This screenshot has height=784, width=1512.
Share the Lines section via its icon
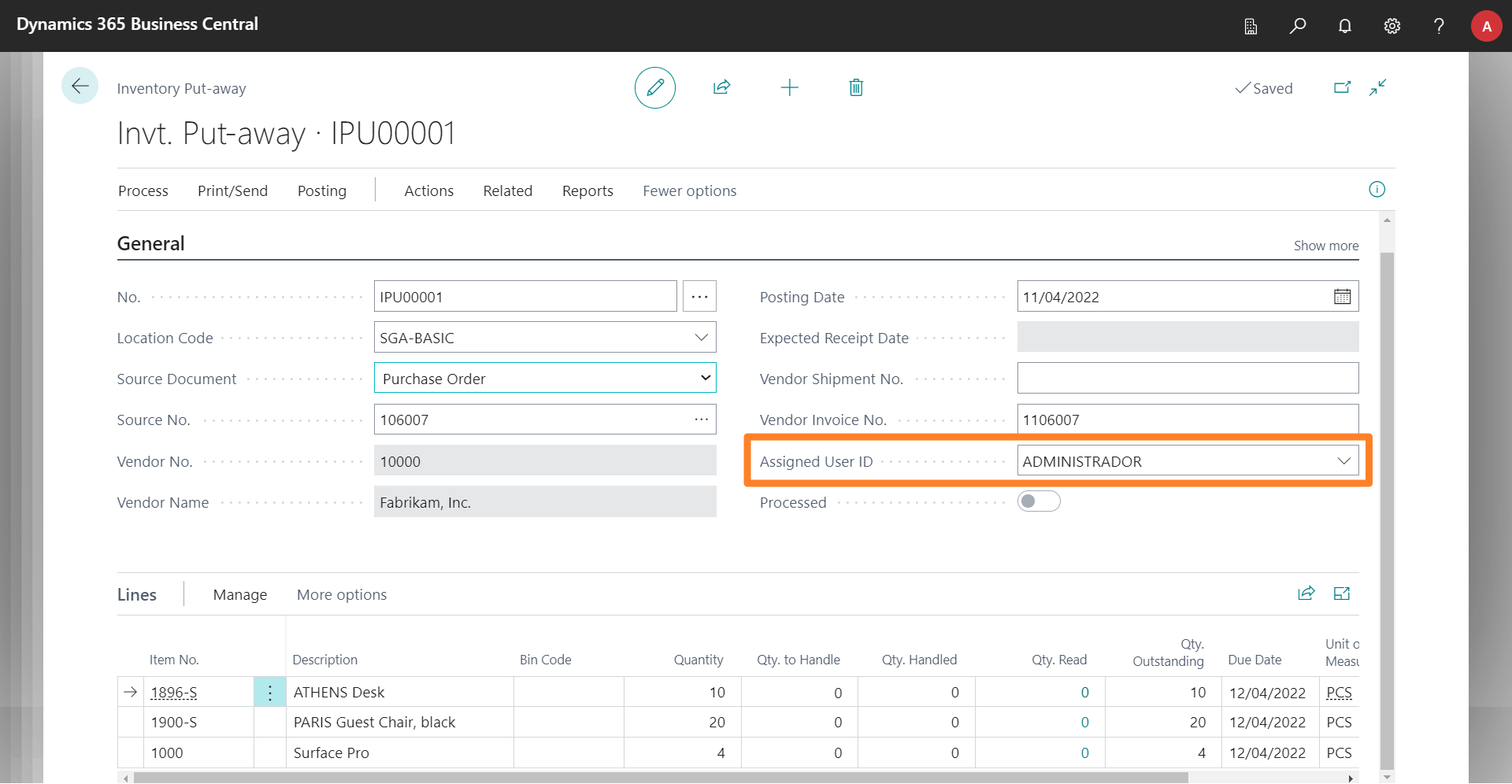tap(1306, 594)
